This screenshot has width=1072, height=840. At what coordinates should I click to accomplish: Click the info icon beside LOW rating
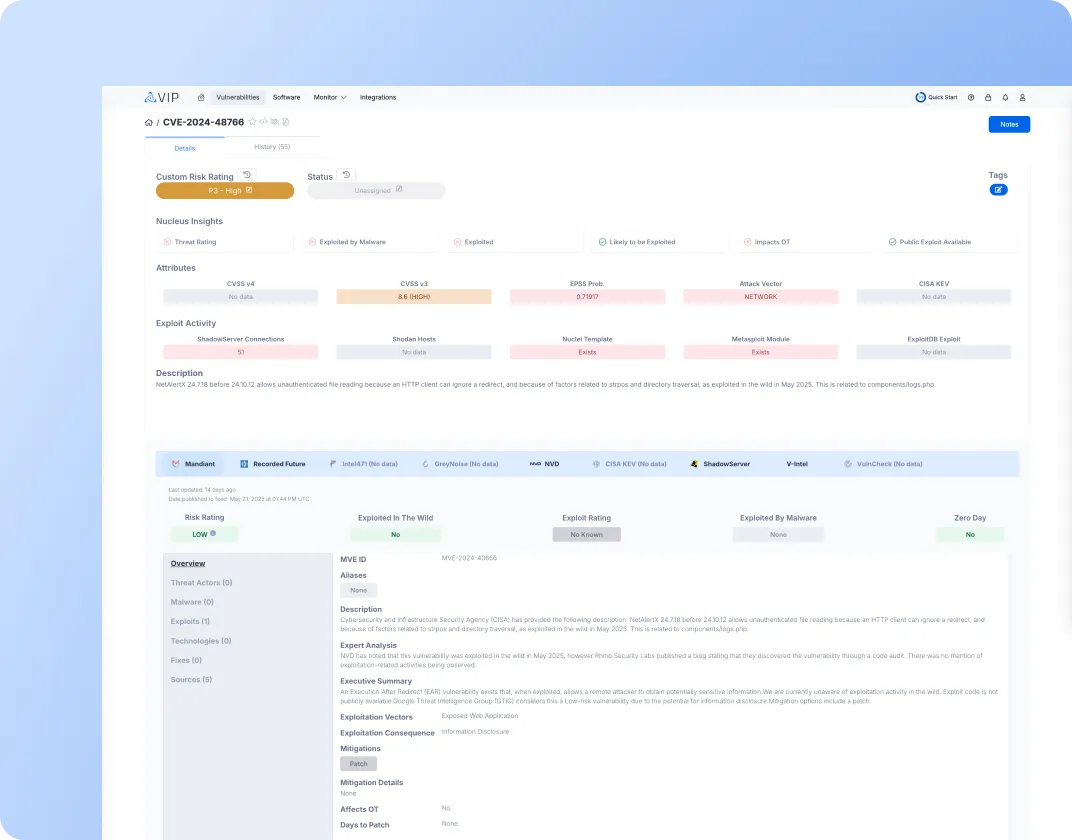[213, 533]
